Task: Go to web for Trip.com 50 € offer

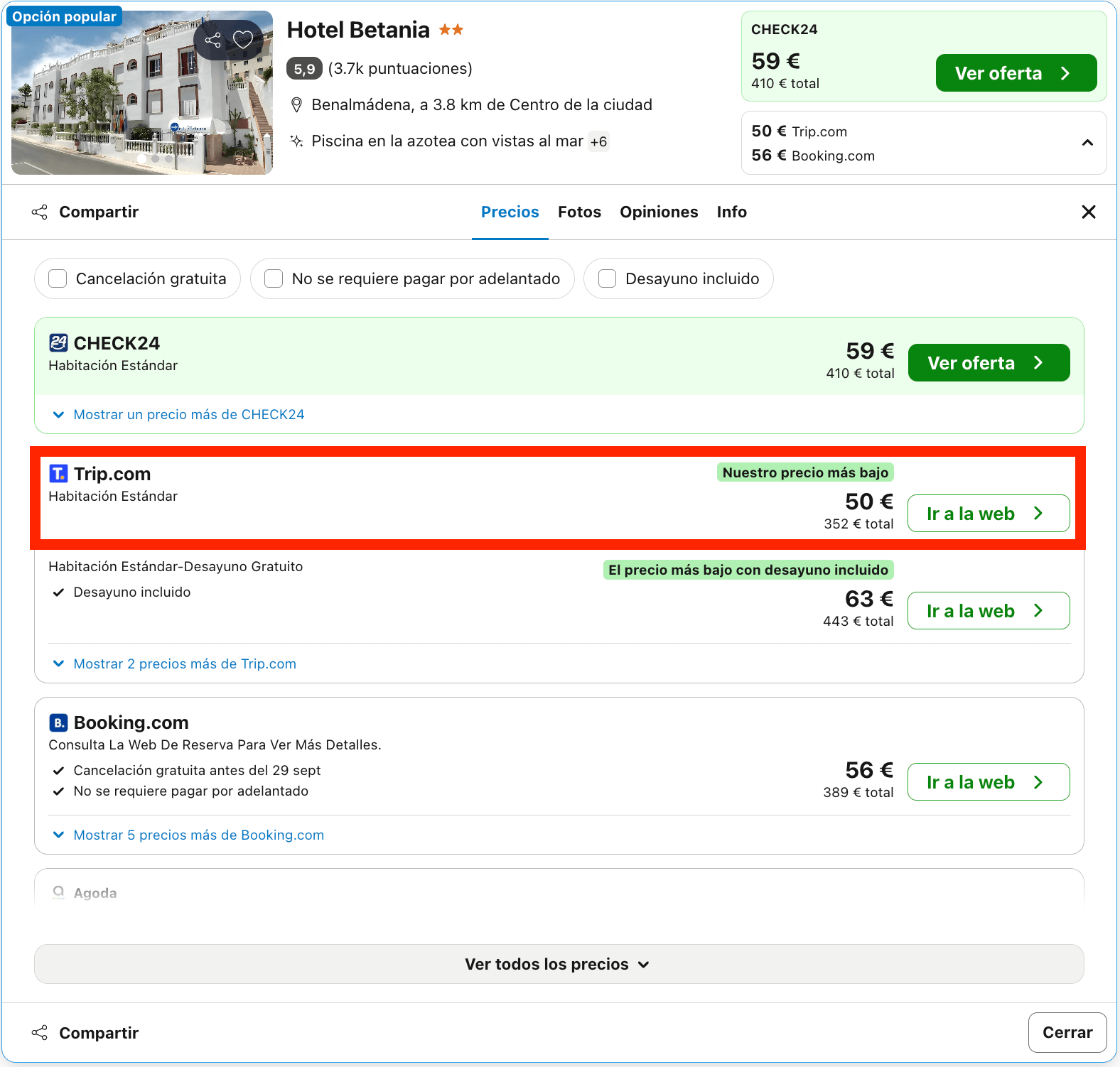Action: 989,514
